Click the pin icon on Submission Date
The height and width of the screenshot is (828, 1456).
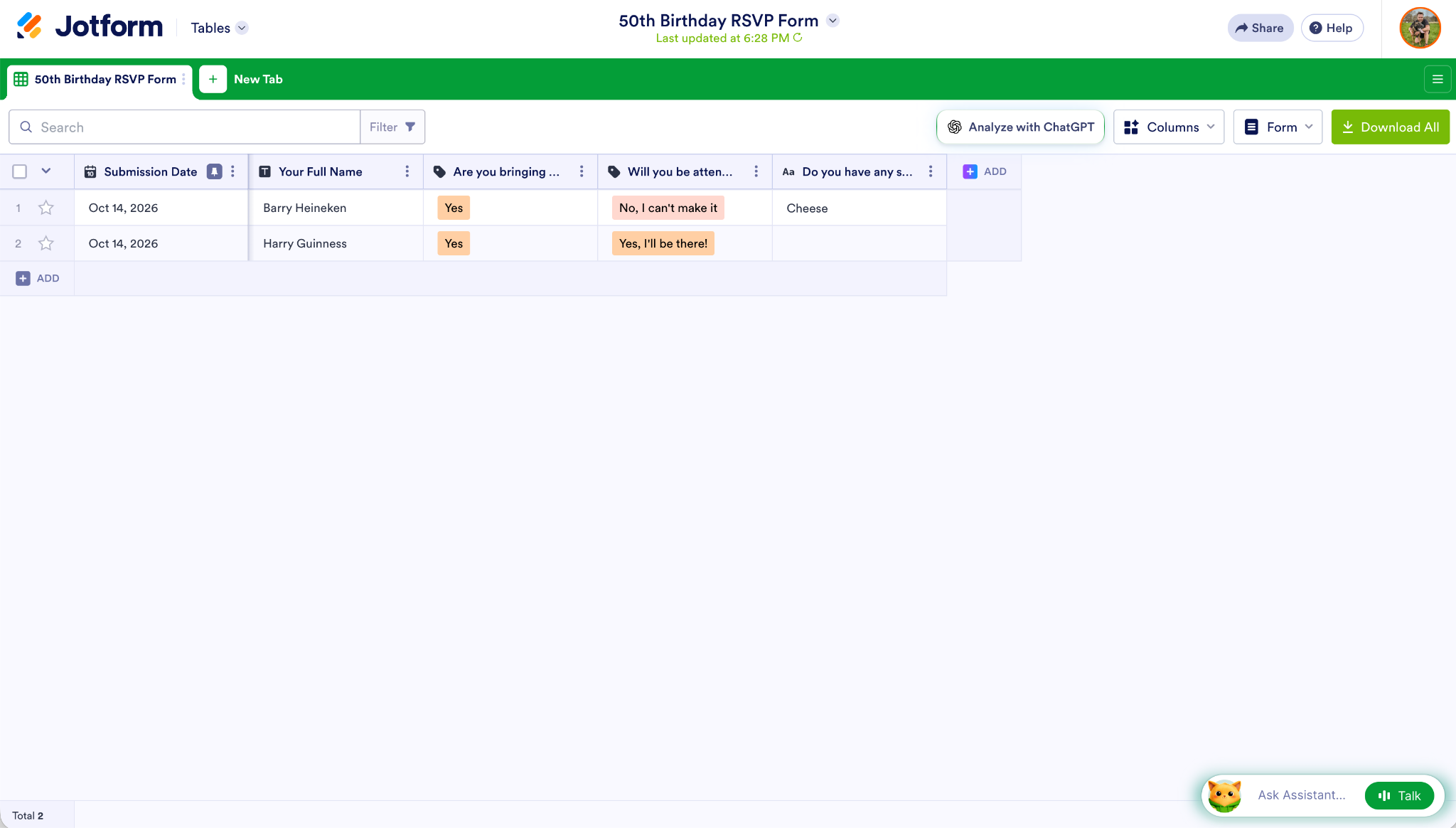pyautogui.click(x=214, y=171)
